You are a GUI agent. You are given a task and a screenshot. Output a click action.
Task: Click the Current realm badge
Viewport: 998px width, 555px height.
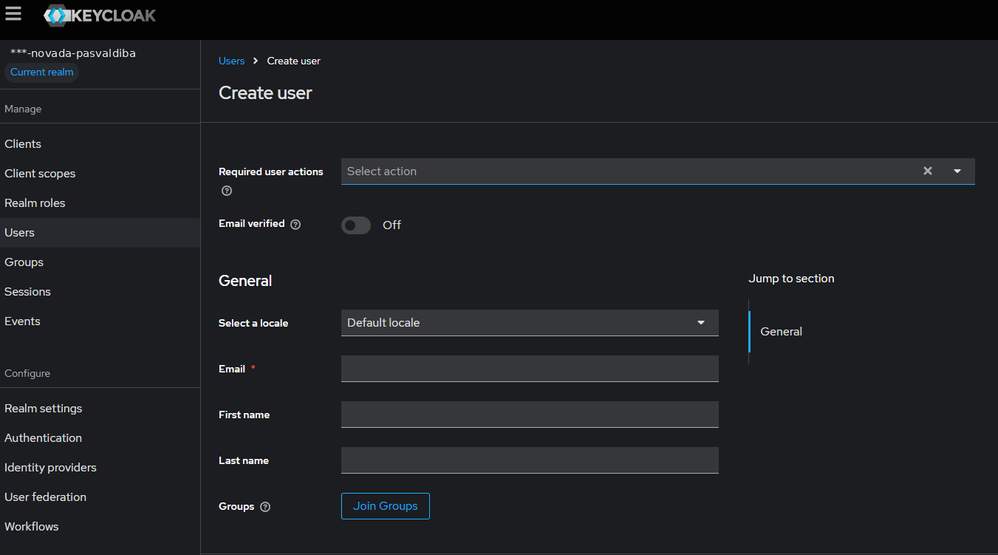42,72
